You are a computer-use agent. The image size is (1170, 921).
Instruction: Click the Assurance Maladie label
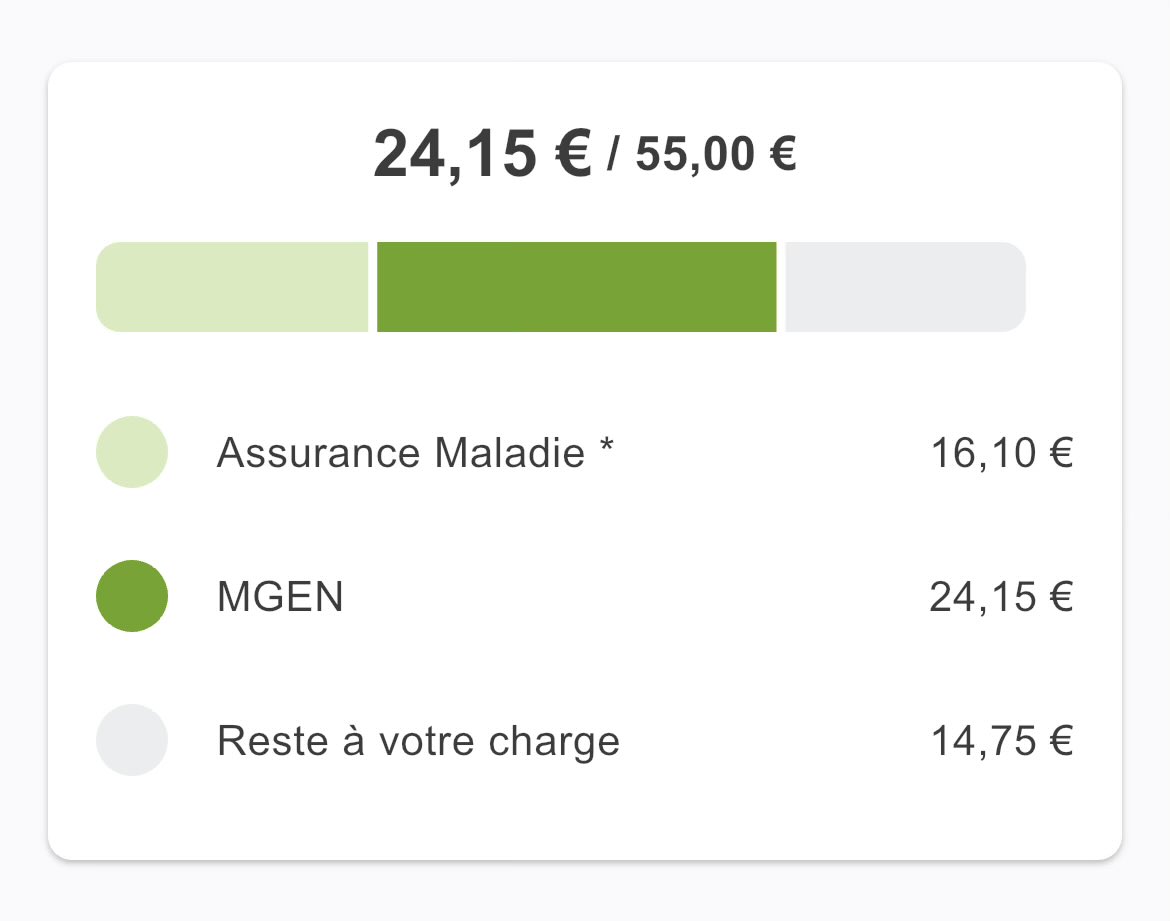[401, 453]
